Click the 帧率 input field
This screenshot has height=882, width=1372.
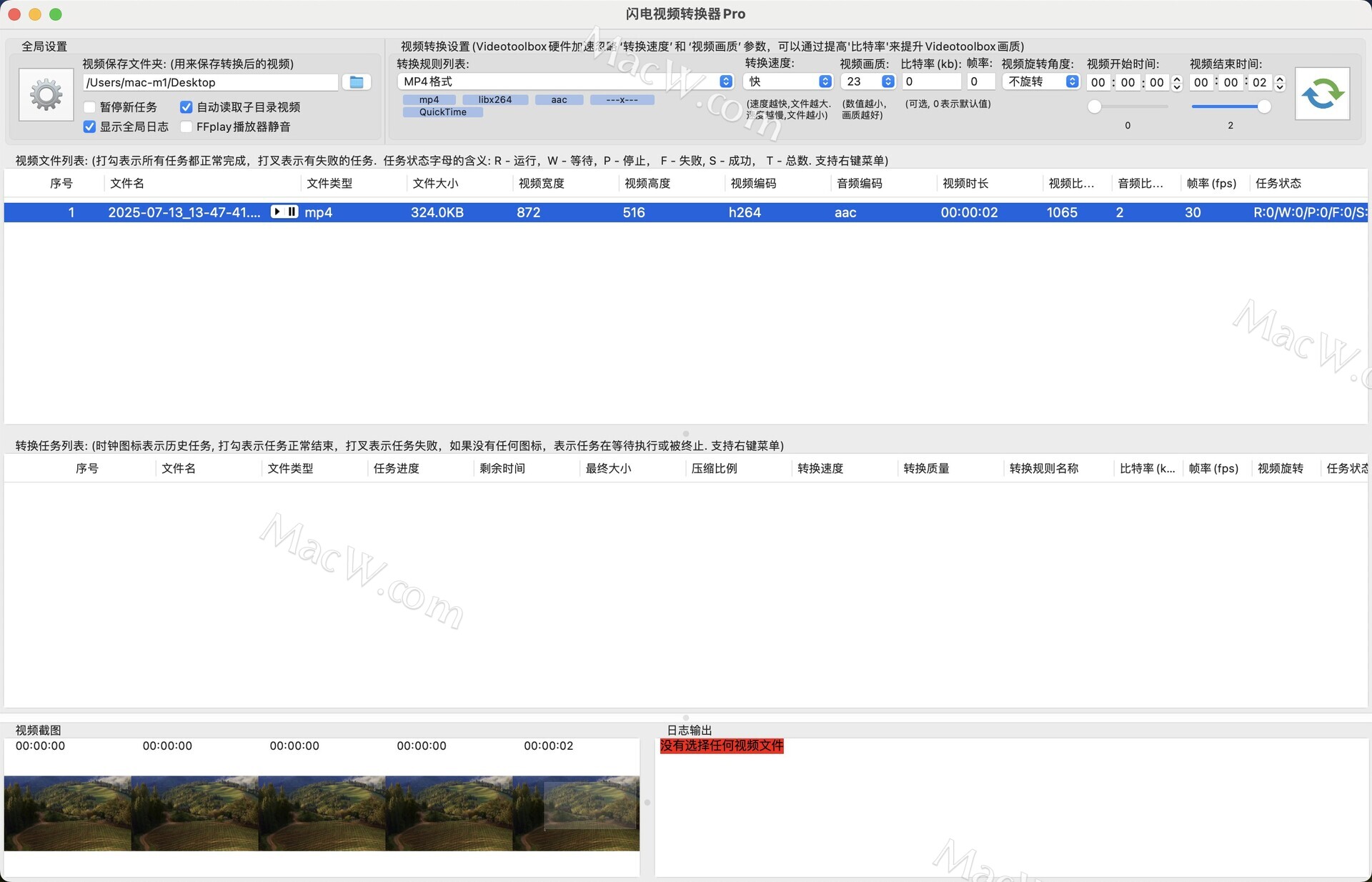pos(980,81)
